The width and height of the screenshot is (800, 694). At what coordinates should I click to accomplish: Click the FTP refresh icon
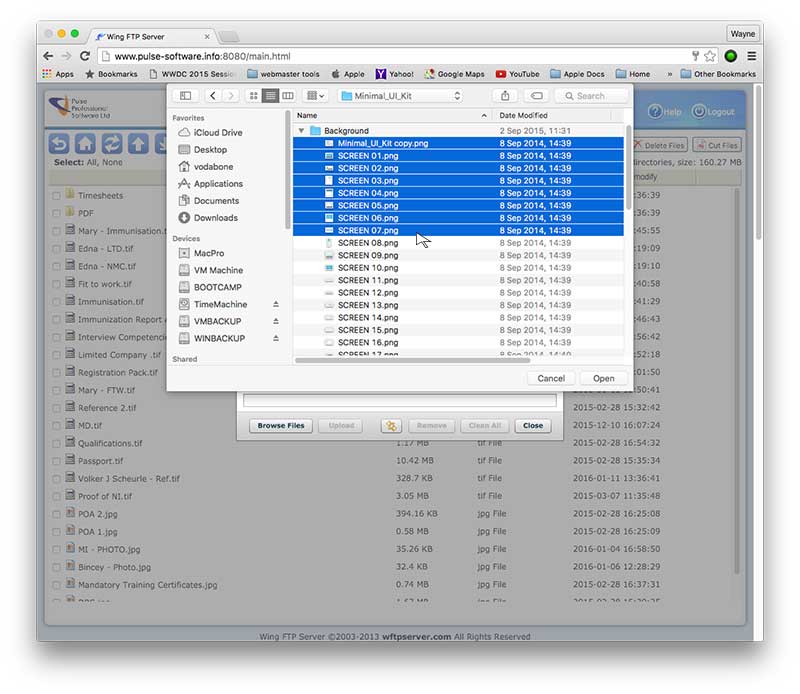112,144
